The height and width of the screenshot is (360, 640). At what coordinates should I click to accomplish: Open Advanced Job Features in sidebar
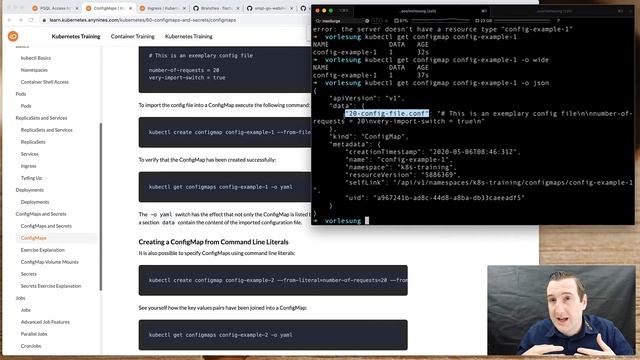[x=45, y=322]
